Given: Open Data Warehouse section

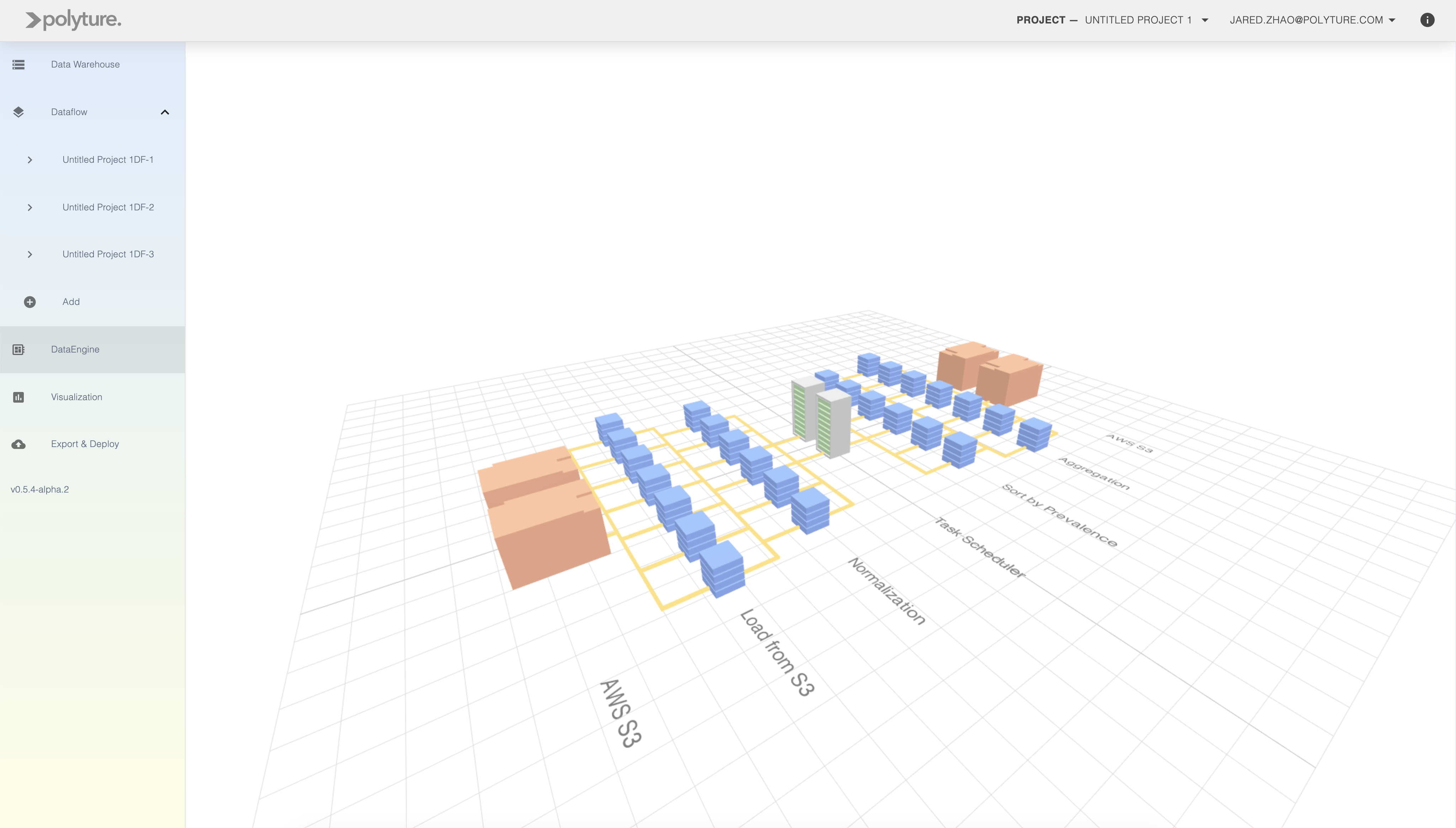Looking at the screenshot, I should [92, 64].
